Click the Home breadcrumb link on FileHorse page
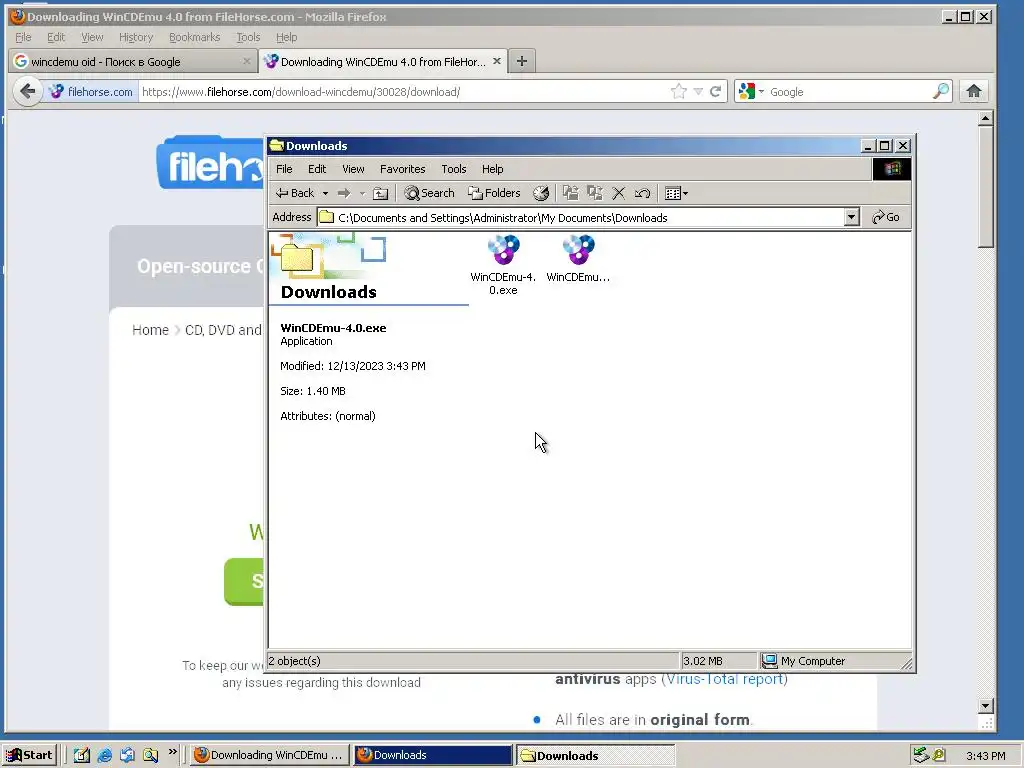Viewport: 1024px width, 768px height. [150, 330]
